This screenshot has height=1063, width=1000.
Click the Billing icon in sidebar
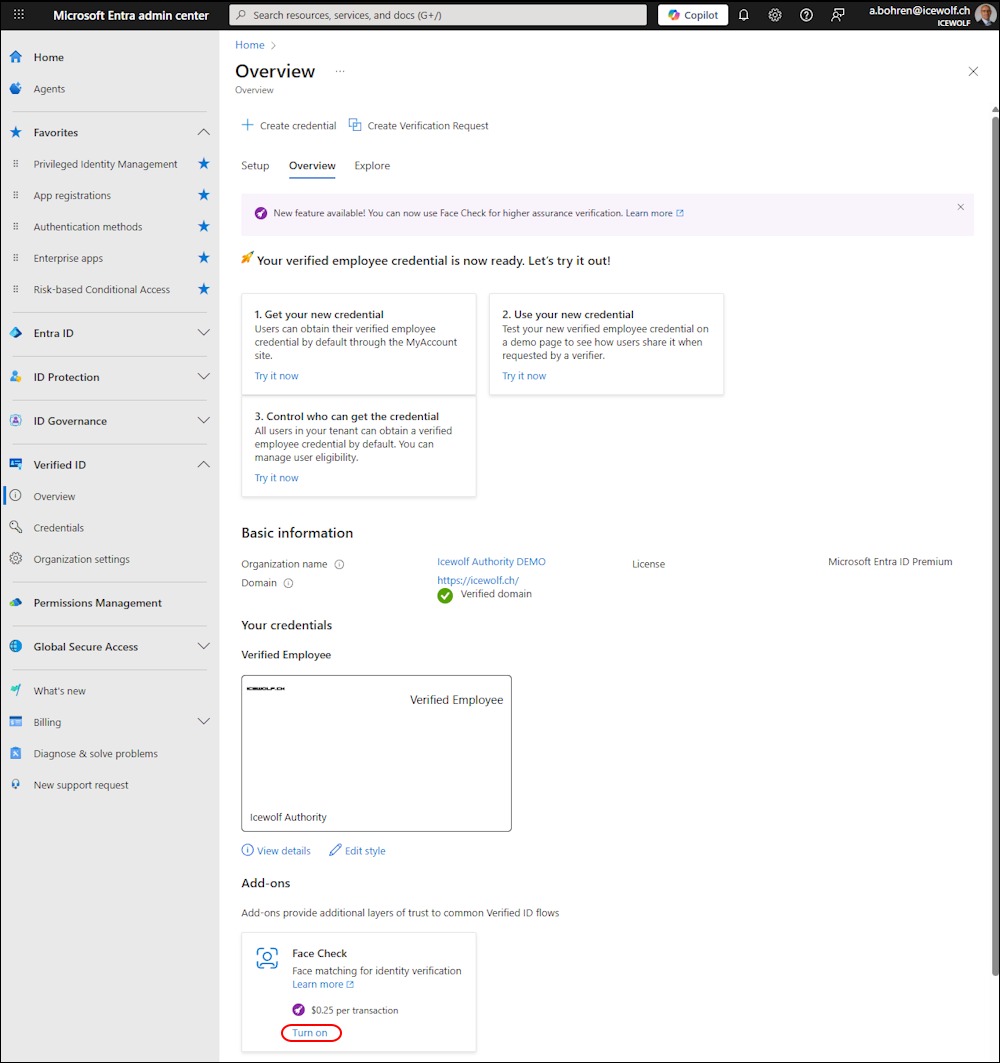click(16, 721)
